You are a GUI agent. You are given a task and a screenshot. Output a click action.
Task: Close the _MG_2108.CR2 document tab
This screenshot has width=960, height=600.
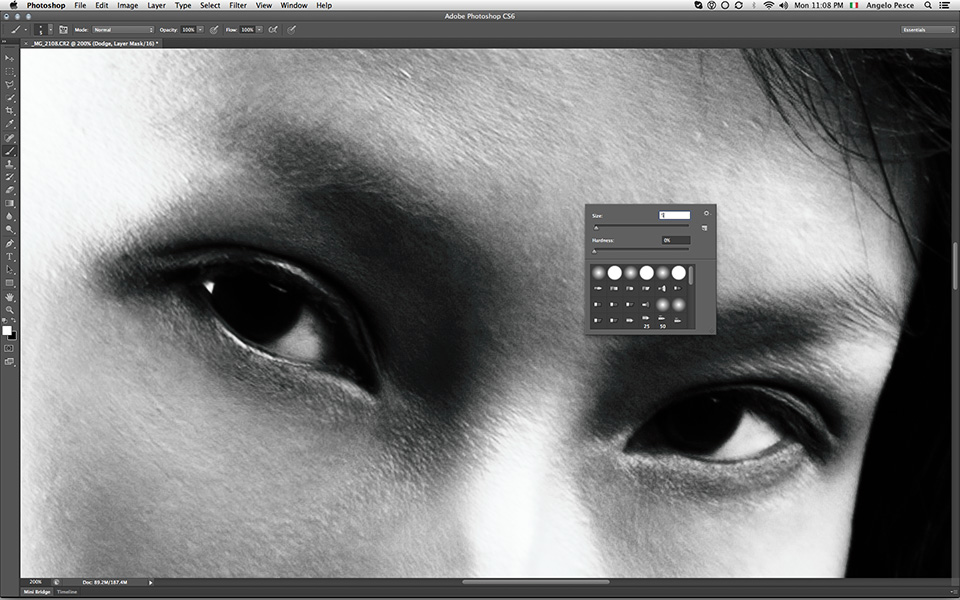[26, 43]
